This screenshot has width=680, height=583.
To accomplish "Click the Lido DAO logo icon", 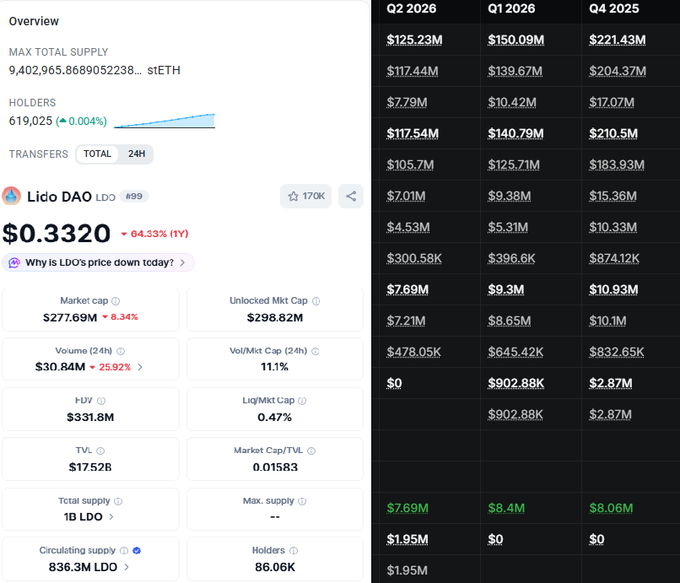I will (x=11, y=196).
